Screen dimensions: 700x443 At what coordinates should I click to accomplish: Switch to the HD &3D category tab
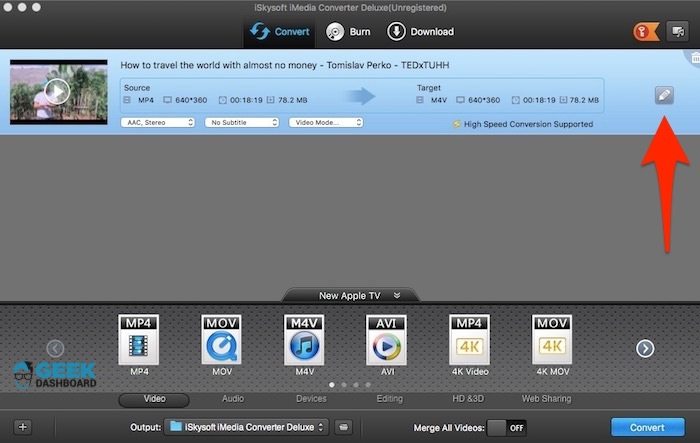[468, 398]
